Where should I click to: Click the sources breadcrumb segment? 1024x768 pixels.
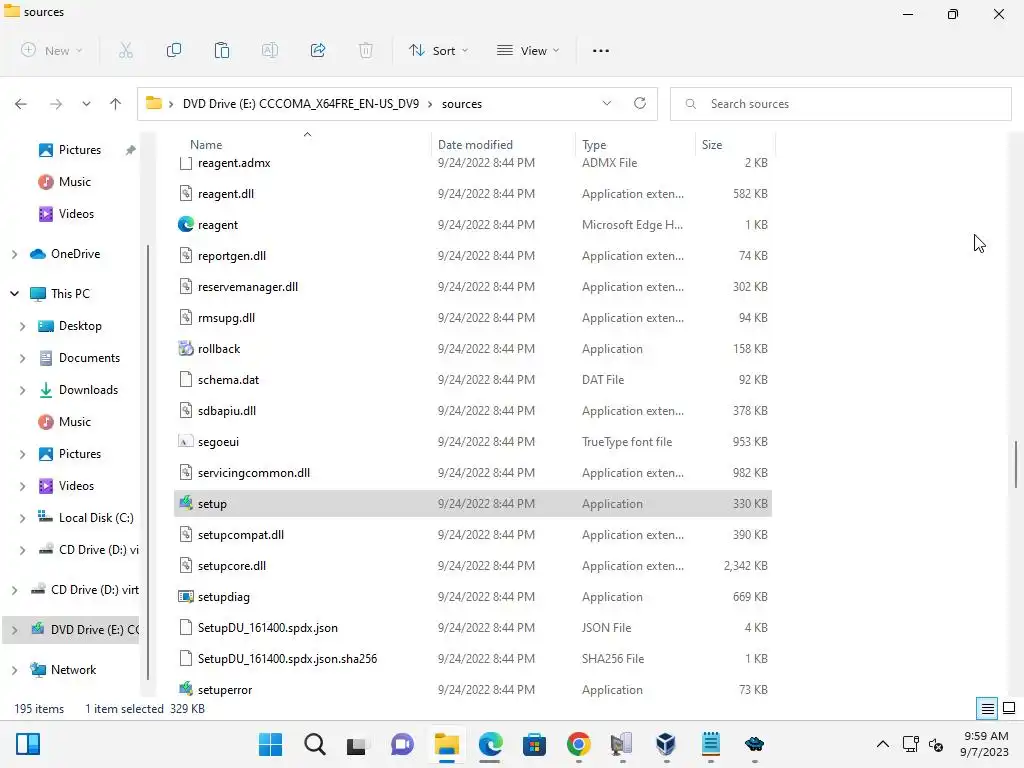tap(462, 104)
